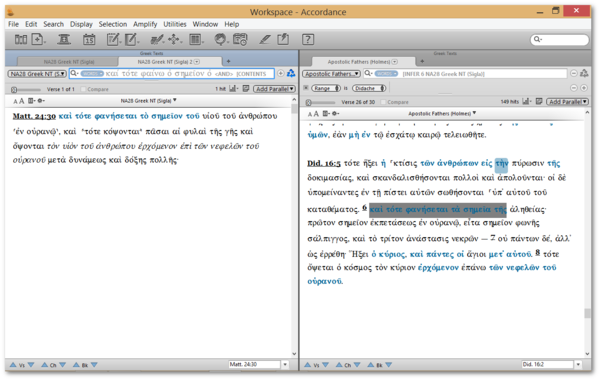Open the Search menu

click(54, 24)
